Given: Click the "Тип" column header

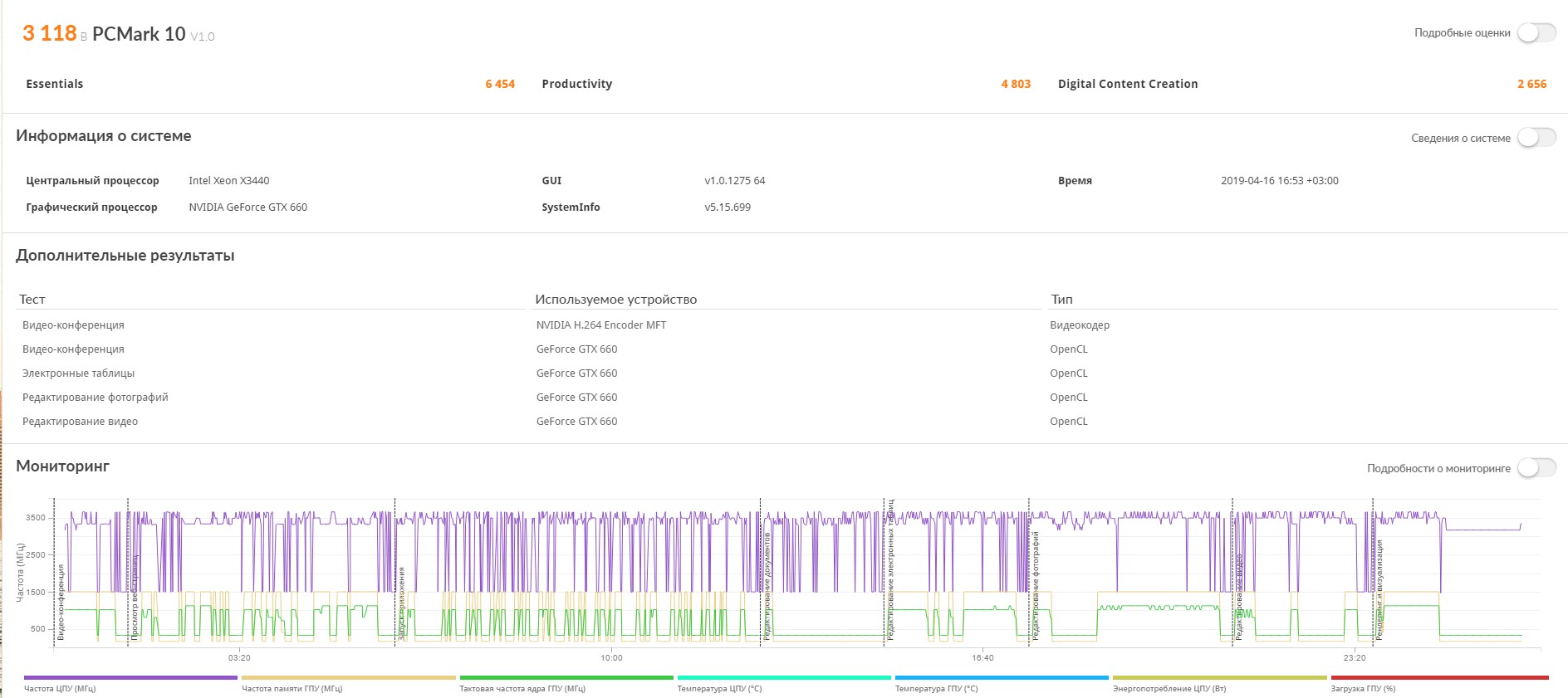Looking at the screenshot, I should 1061,300.
